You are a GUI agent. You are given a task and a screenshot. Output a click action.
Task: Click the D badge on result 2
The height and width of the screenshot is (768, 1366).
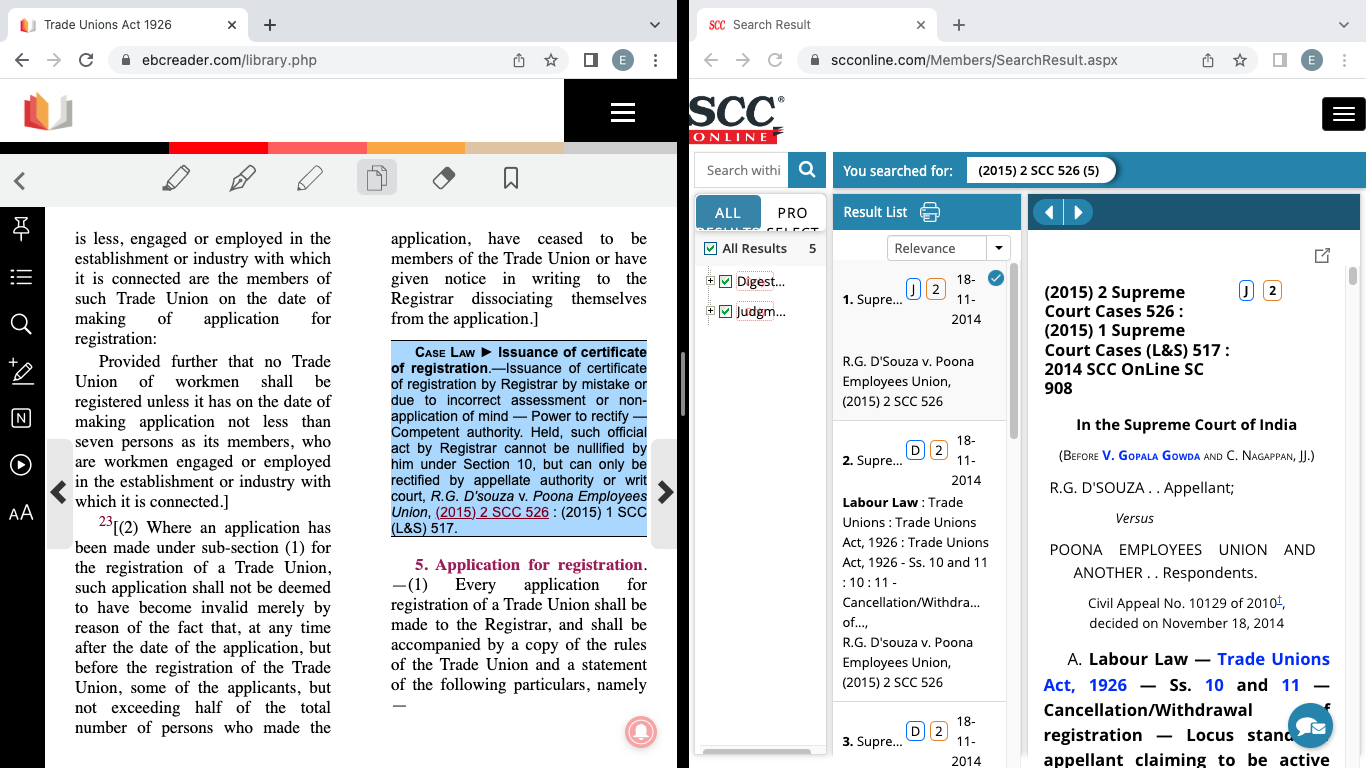(x=914, y=450)
